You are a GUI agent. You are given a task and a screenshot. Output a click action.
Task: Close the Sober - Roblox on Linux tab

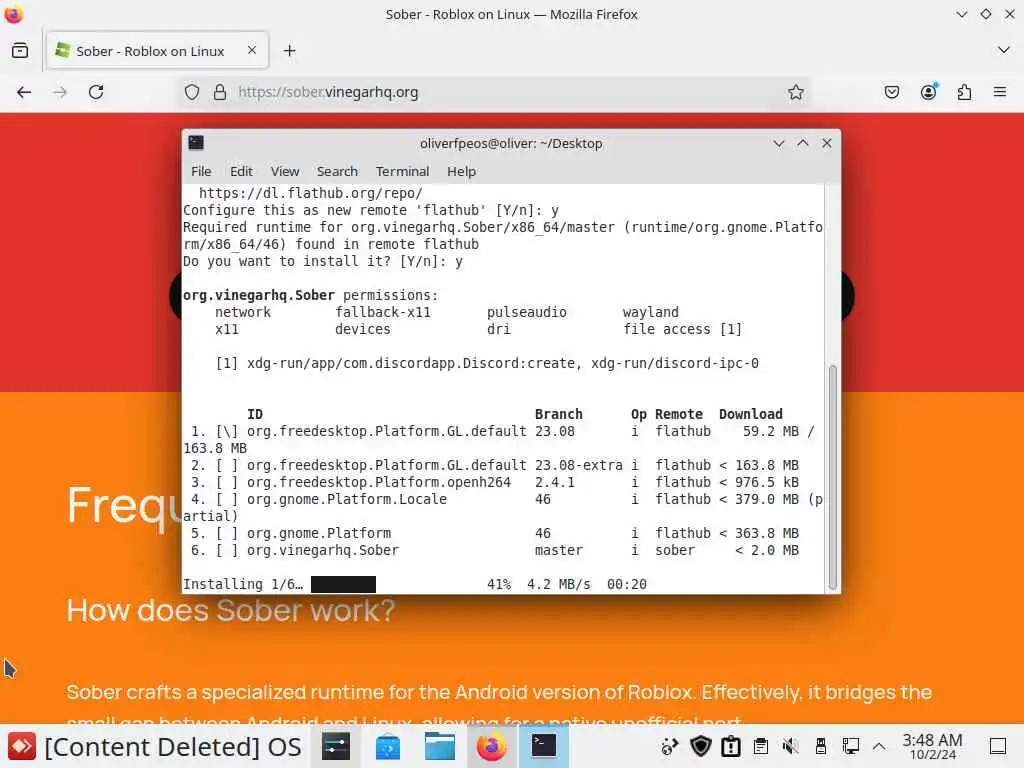click(252, 50)
